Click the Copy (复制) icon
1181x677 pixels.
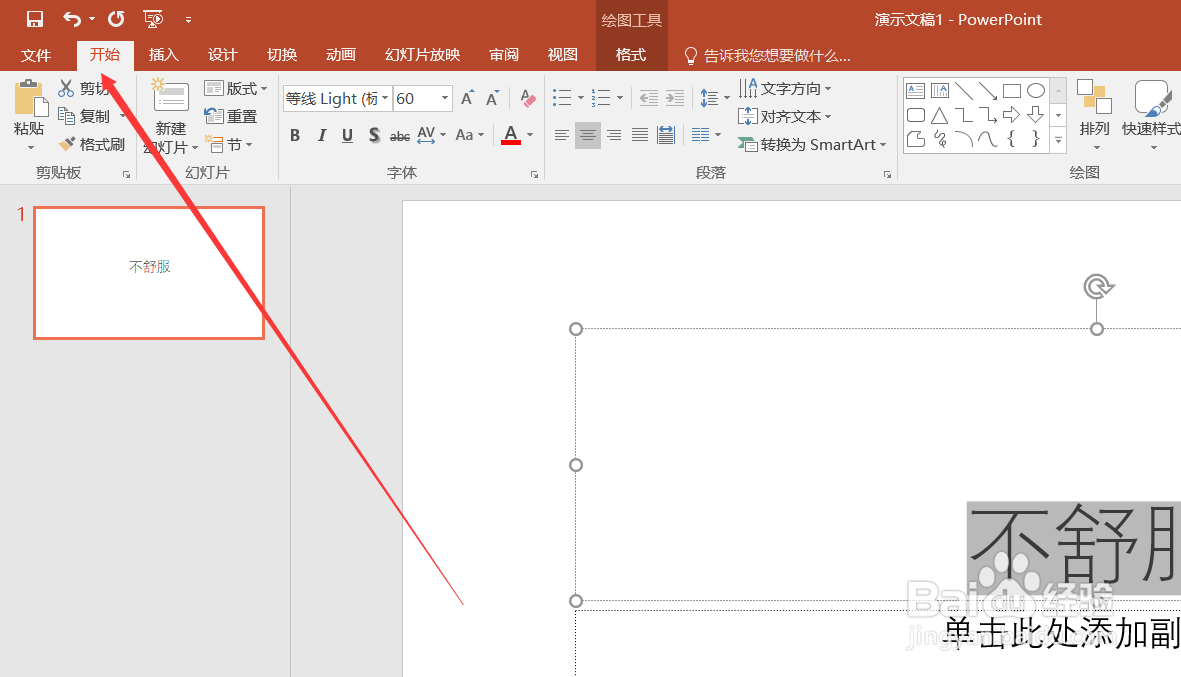(x=67, y=116)
